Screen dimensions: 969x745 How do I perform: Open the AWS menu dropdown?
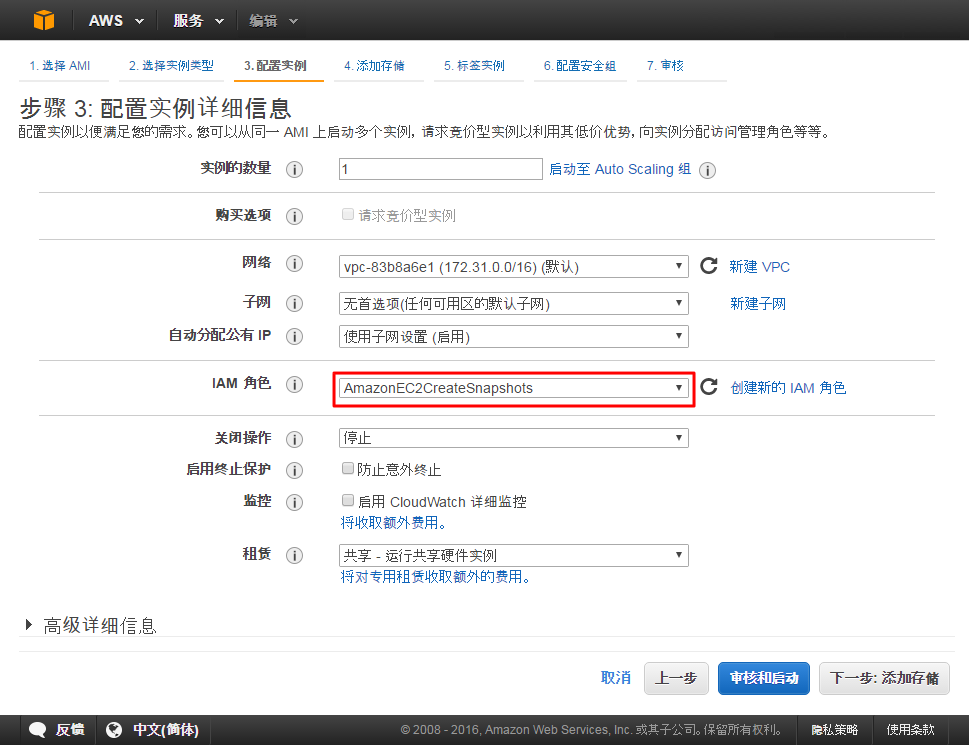(x=116, y=20)
